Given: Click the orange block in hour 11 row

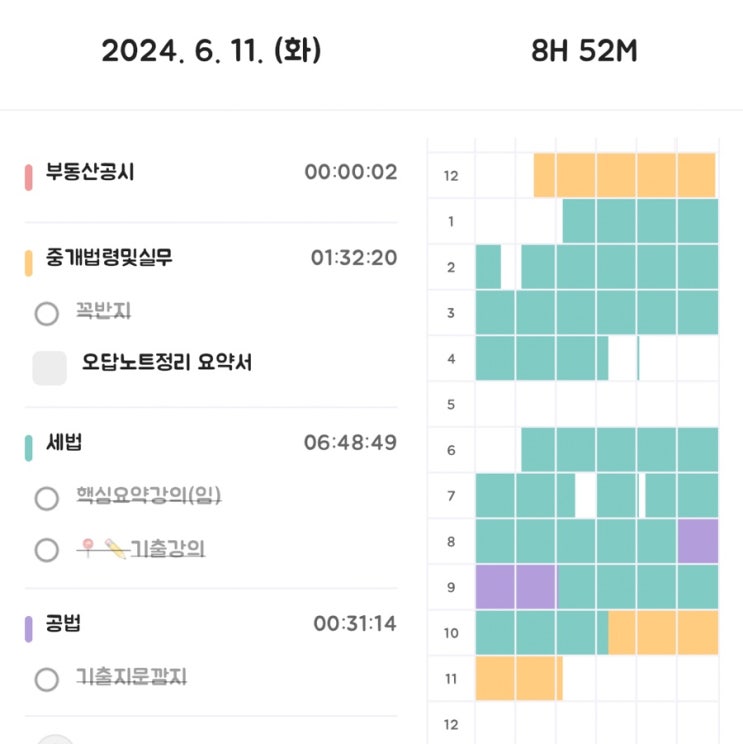Looking at the screenshot, I should (518, 678).
